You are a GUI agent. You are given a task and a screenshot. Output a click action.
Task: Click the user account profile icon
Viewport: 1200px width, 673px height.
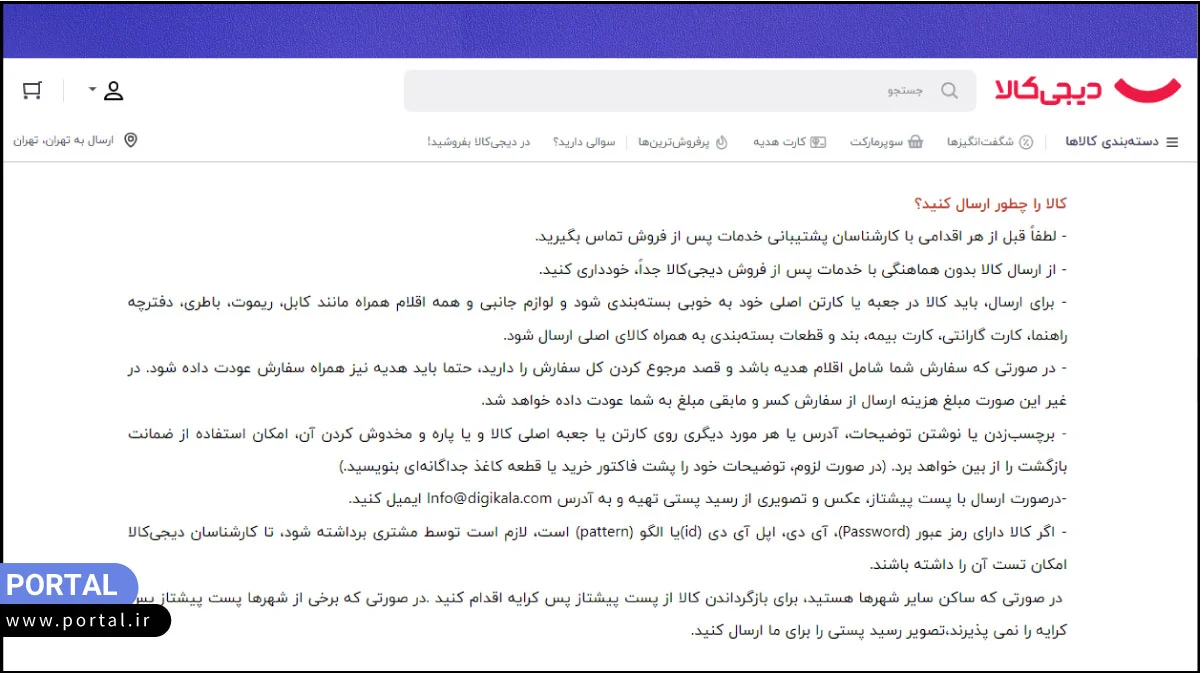click(x=114, y=90)
